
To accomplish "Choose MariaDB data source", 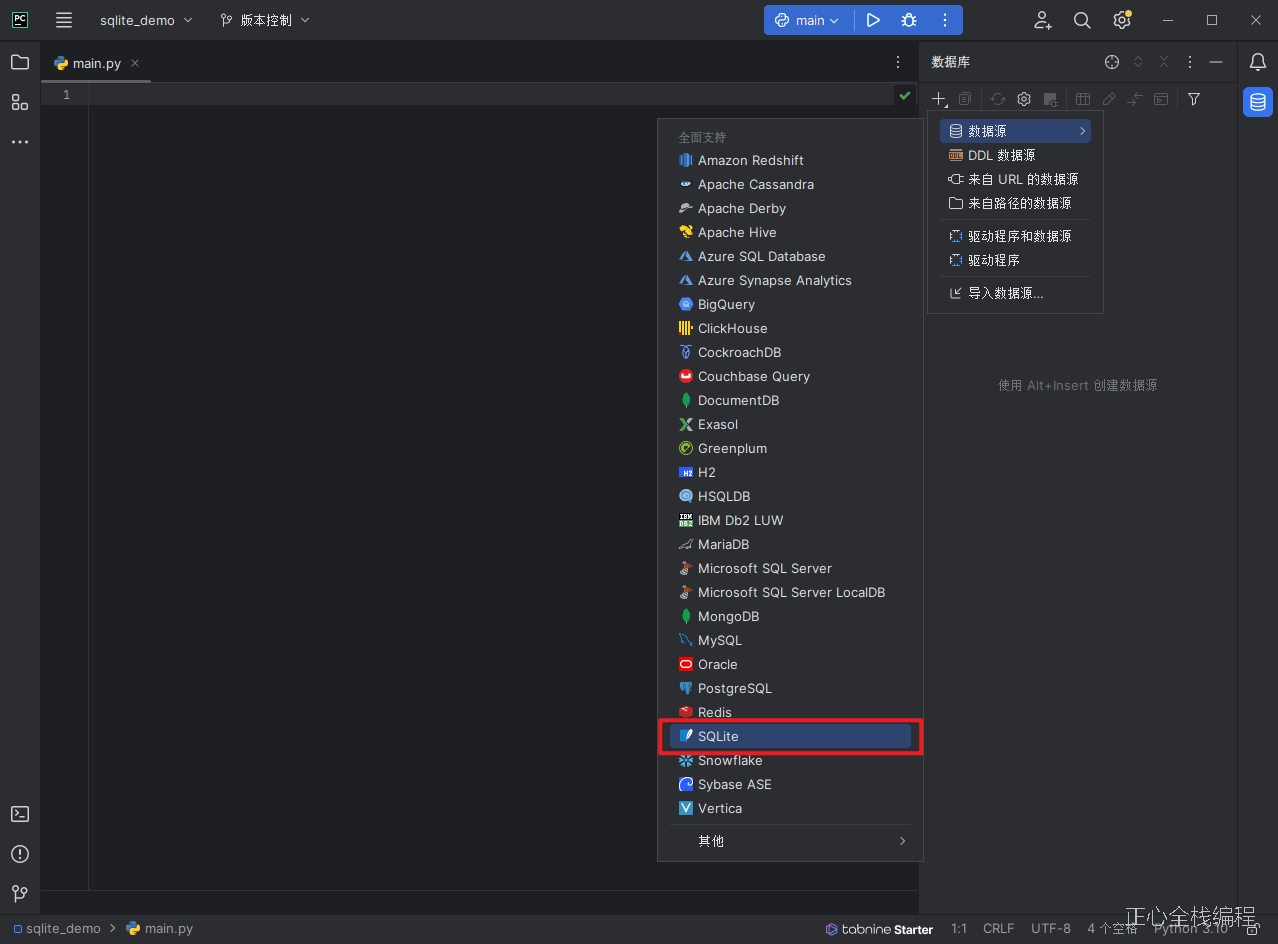I will coord(790,544).
